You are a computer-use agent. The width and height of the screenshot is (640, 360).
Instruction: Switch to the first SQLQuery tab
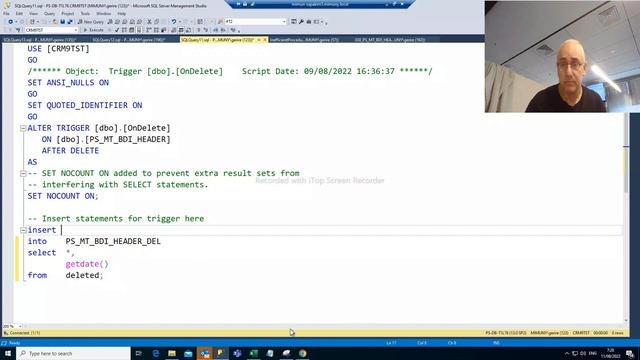40,40
